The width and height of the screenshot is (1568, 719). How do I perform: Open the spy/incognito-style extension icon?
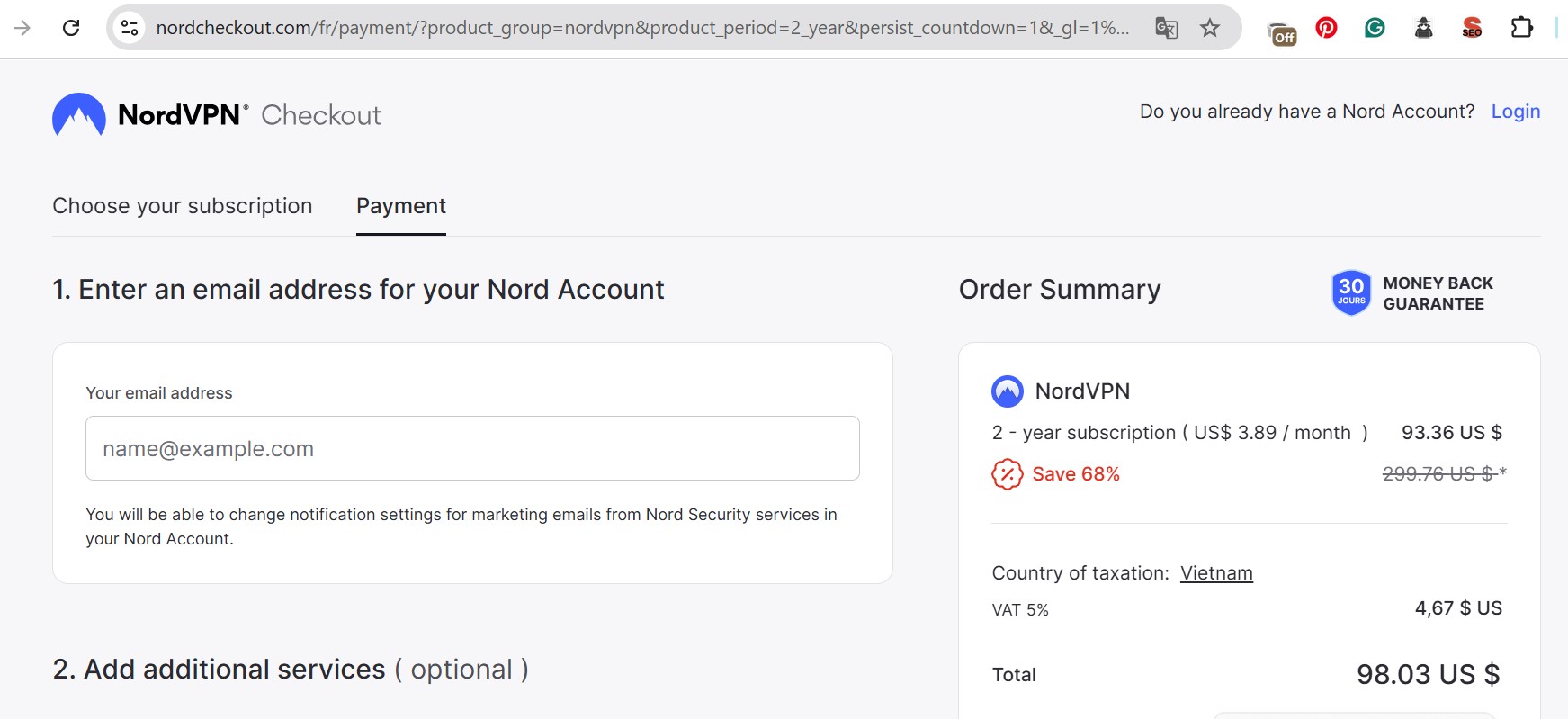[1424, 28]
